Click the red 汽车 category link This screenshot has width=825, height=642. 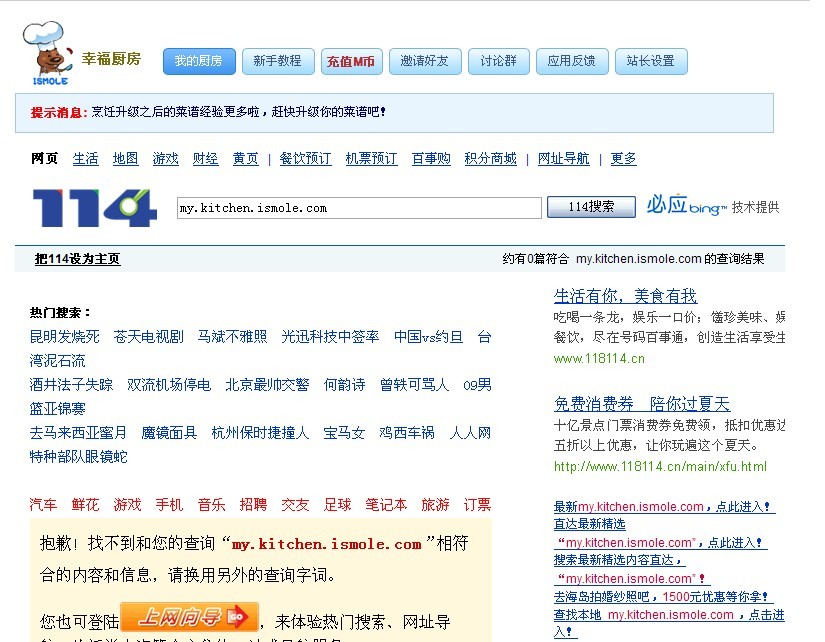tap(43, 505)
